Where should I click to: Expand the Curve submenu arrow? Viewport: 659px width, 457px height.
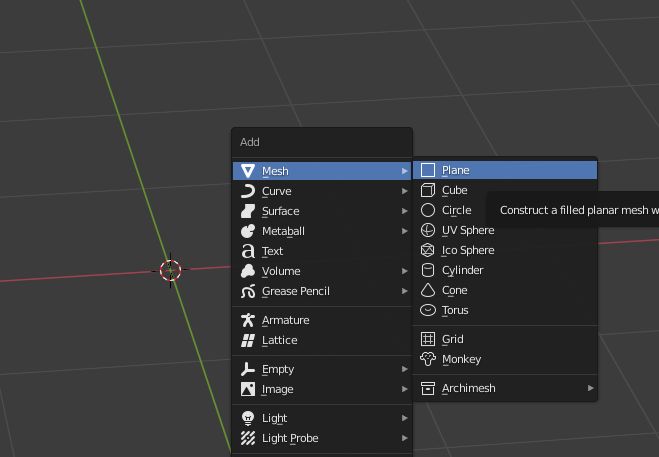coord(404,191)
